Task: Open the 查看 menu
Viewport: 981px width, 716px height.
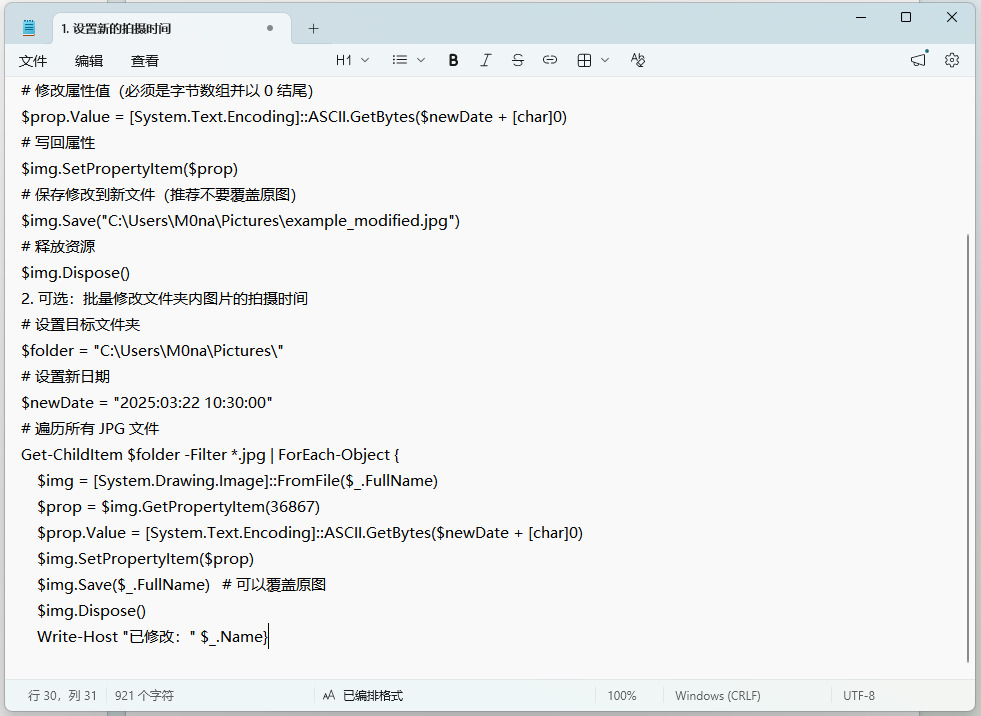Action: tap(145, 61)
